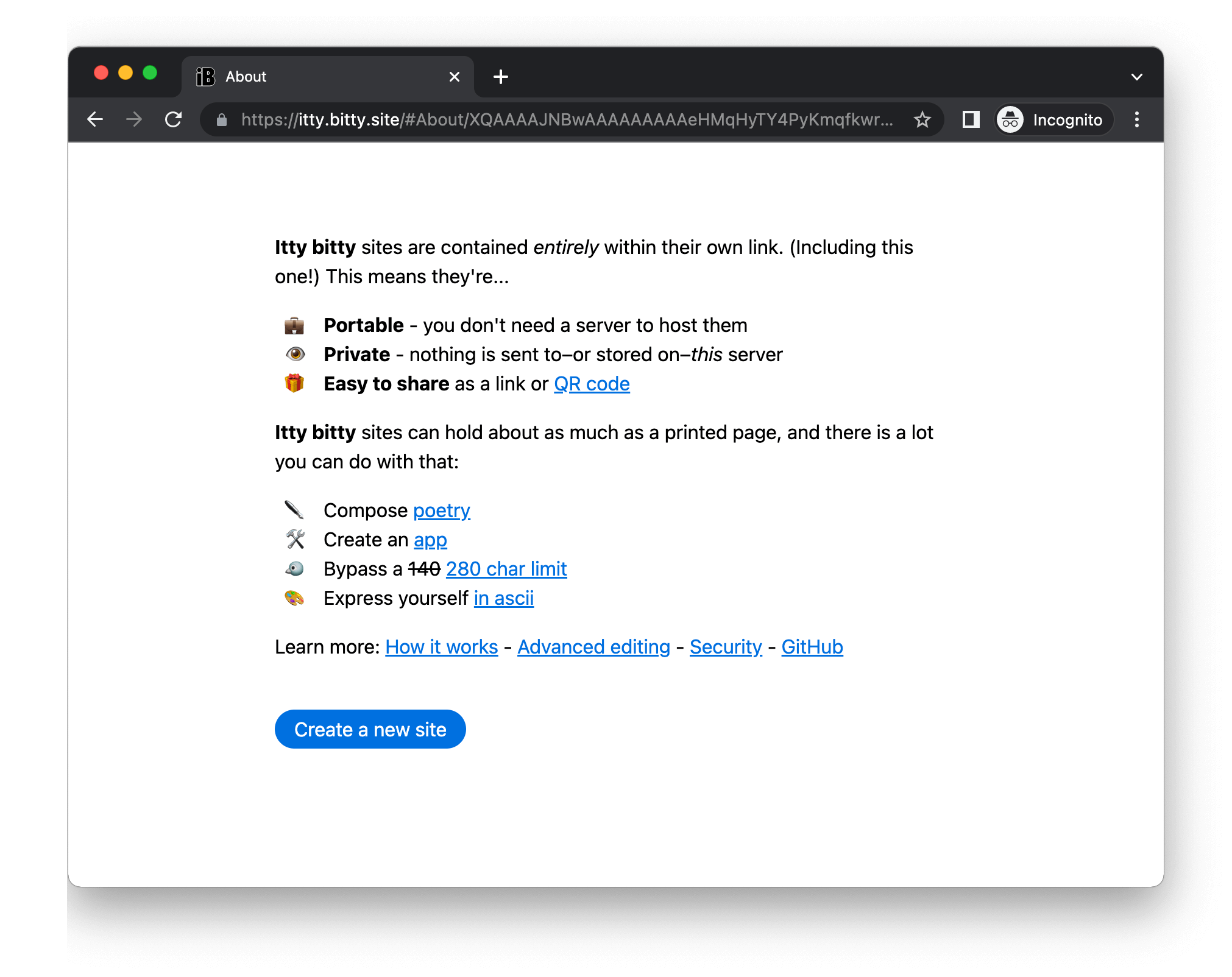Click the poetry example link

click(x=441, y=510)
